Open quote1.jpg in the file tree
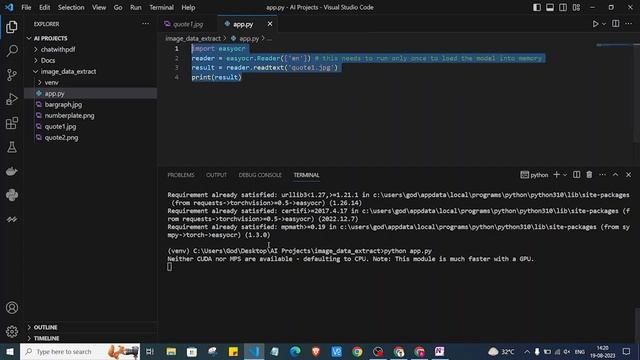 pos(91,127)
